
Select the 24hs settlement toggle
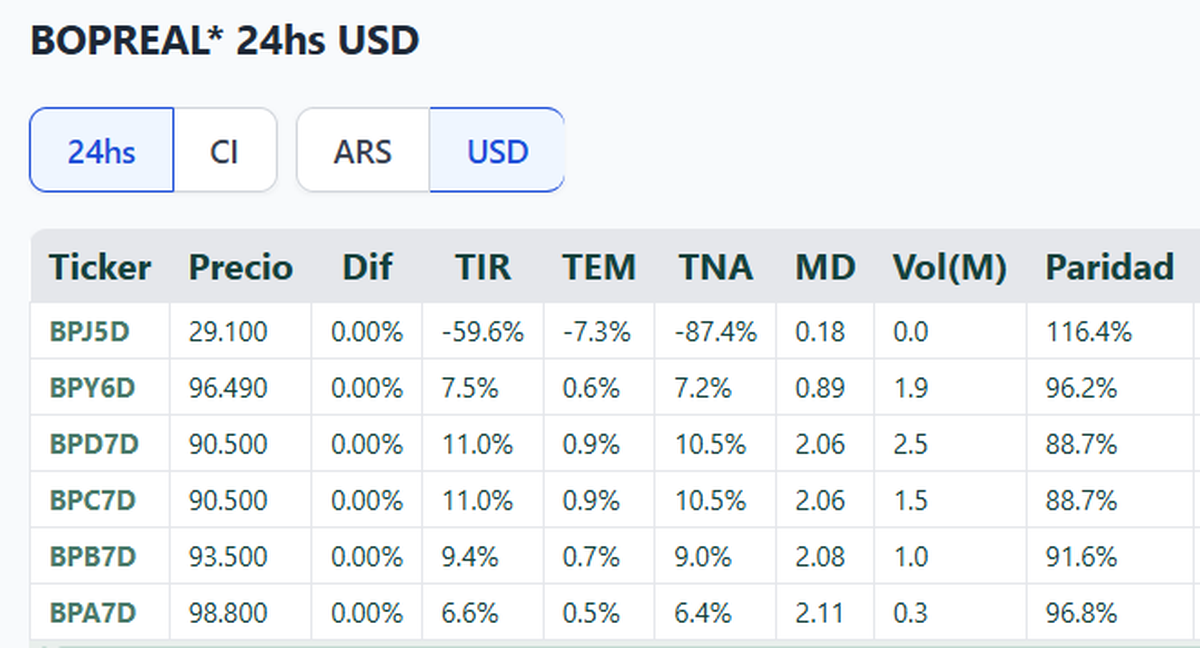tap(102, 151)
